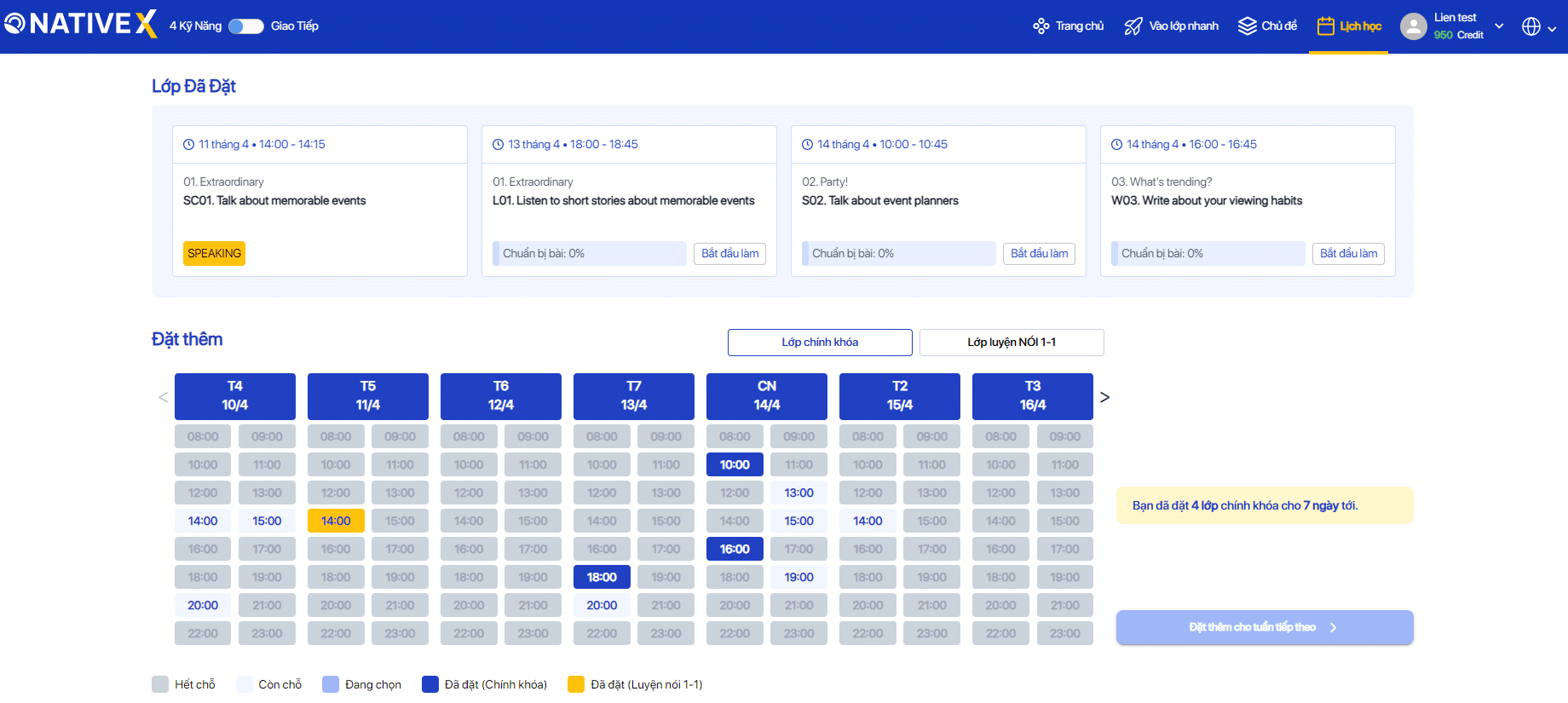Click the Vào lớp nhanh rocket icon
The width and height of the screenshot is (1568, 703).
(1133, 26)
